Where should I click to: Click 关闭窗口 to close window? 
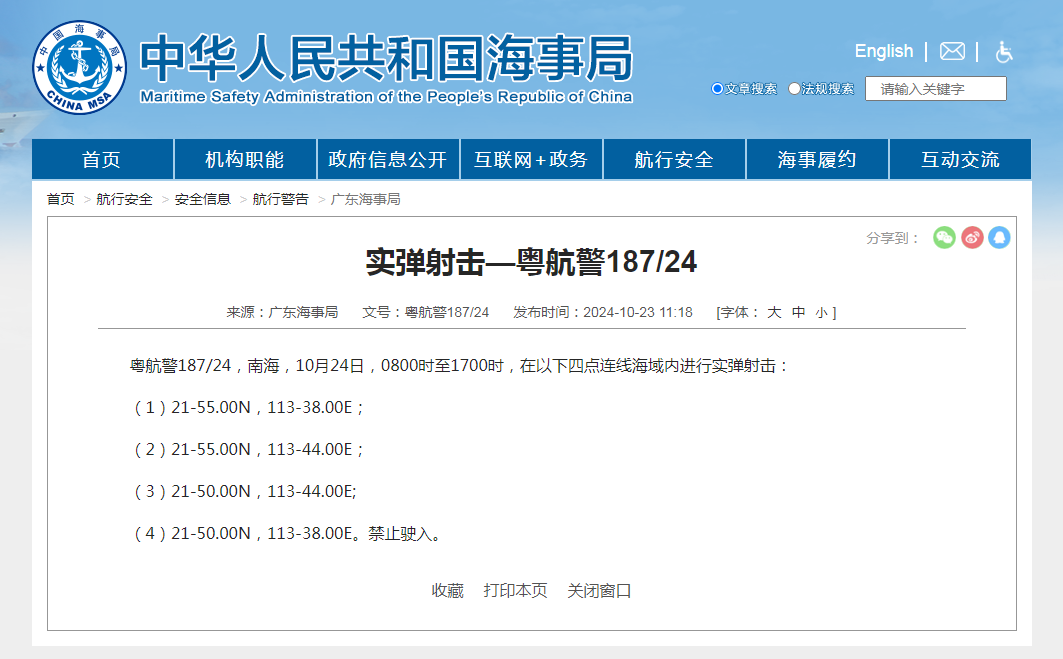599,591
